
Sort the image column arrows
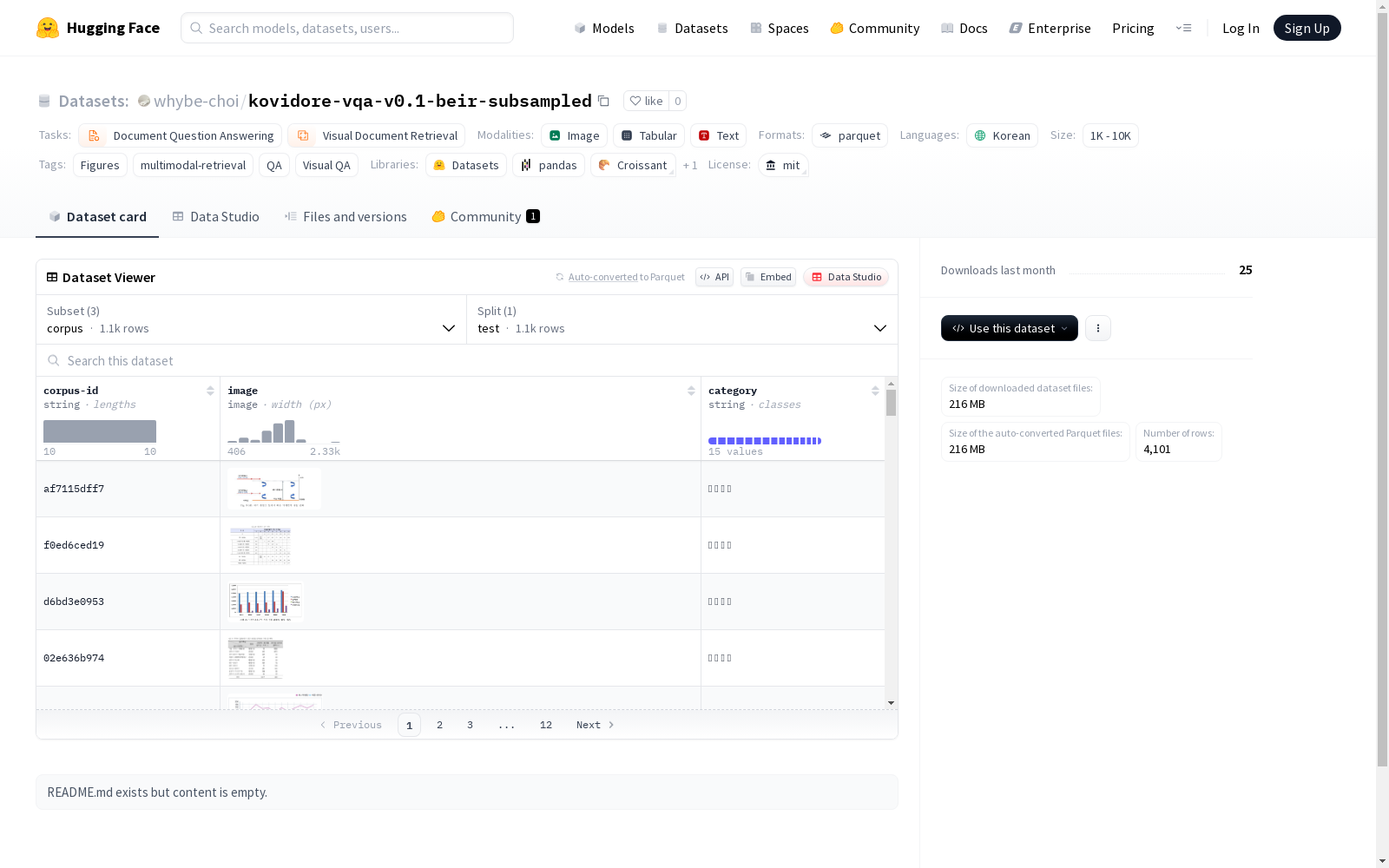click(x=691, y=391)
